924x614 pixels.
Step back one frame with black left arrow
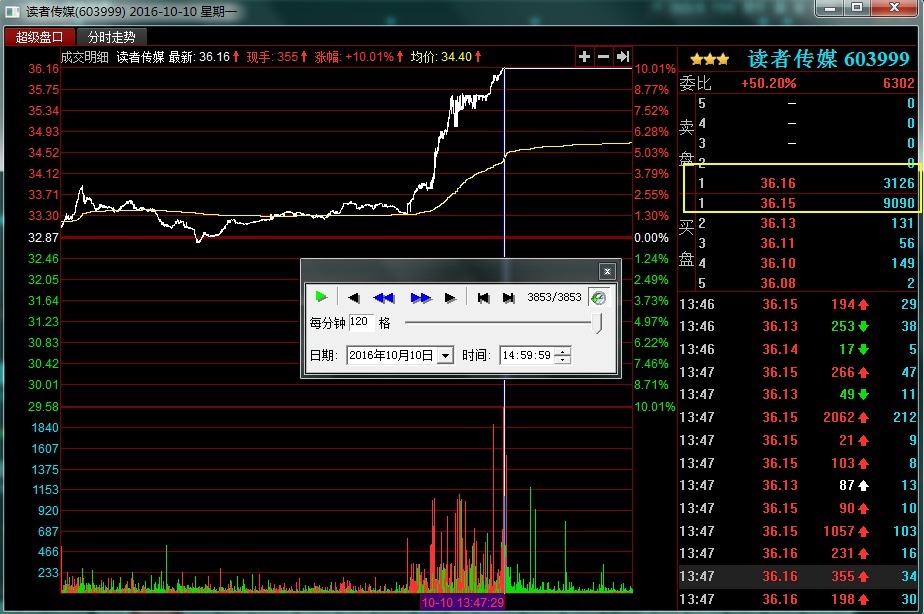click(353, 297)
